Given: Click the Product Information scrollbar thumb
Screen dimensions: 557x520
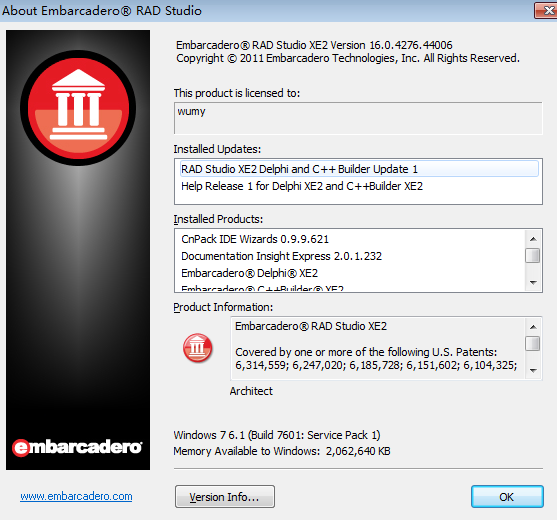Looking at the screenshot, I should click(533, 343).
